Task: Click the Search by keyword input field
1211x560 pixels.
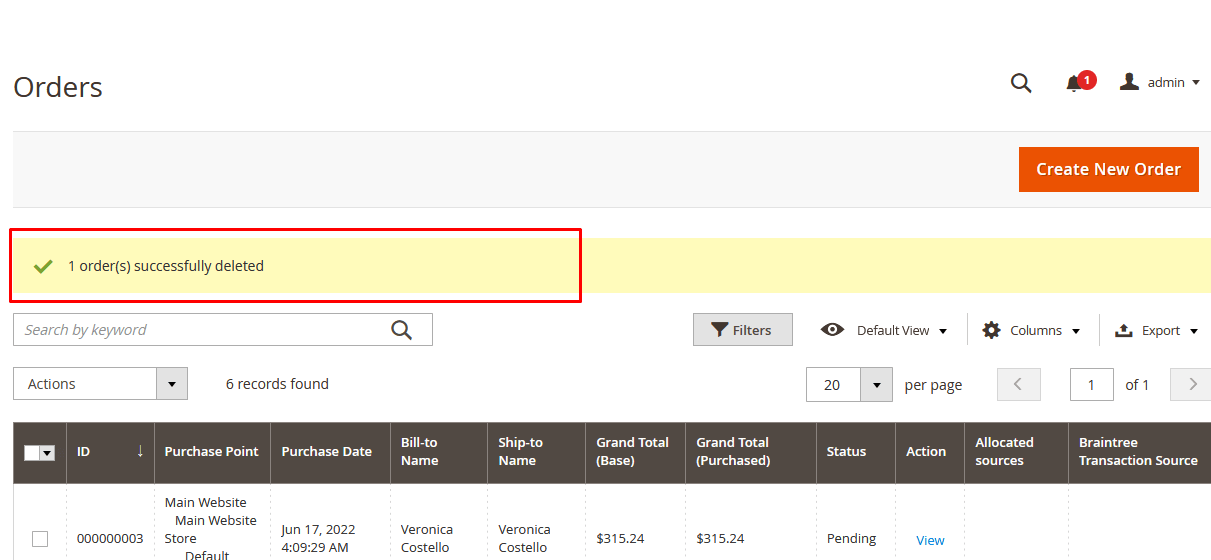Action: pyautogui.click(x=200, y=330)
